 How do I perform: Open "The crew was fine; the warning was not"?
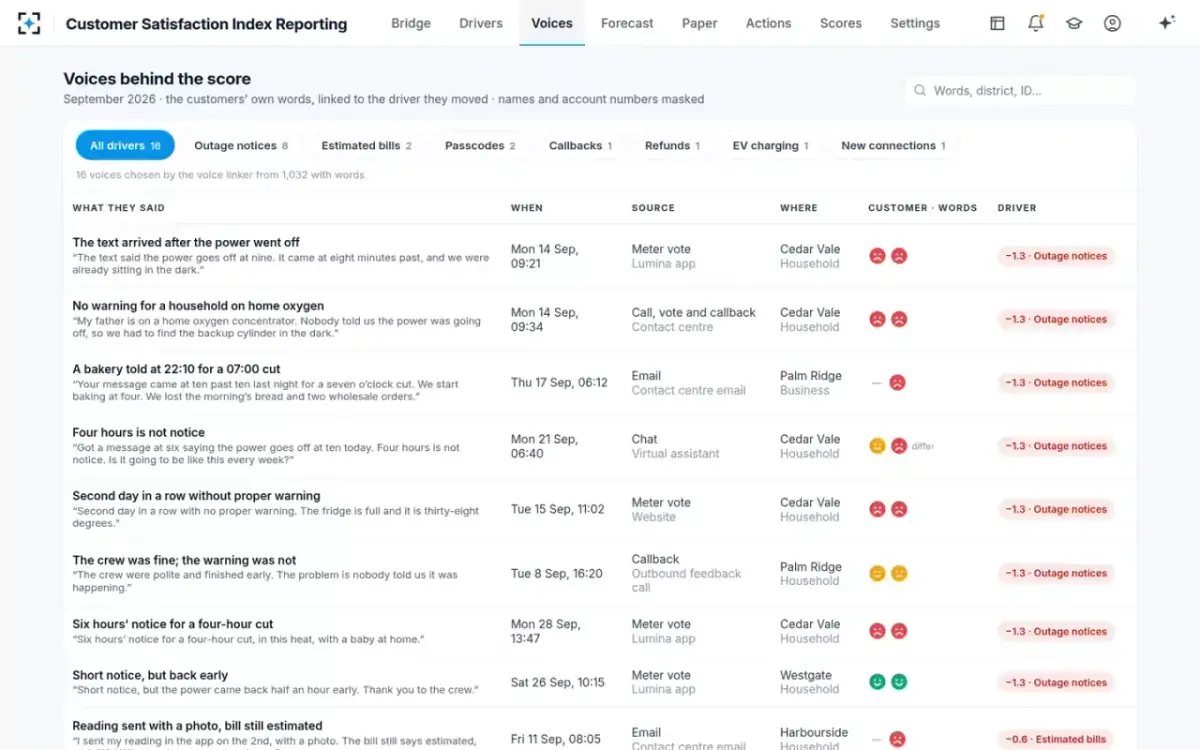[184, 560]
